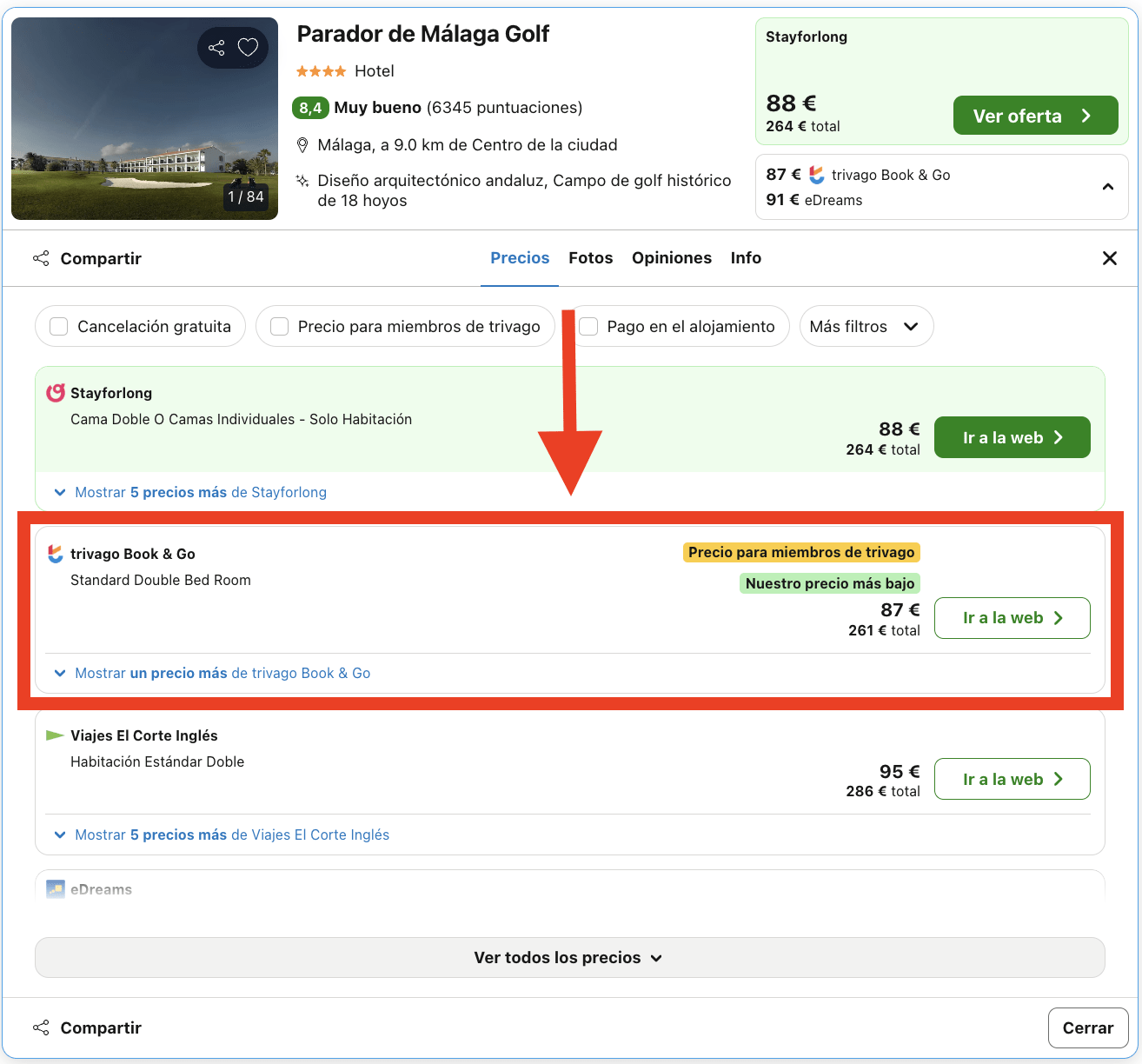
Task: Switch to the Precios tab
Action: 520,258
